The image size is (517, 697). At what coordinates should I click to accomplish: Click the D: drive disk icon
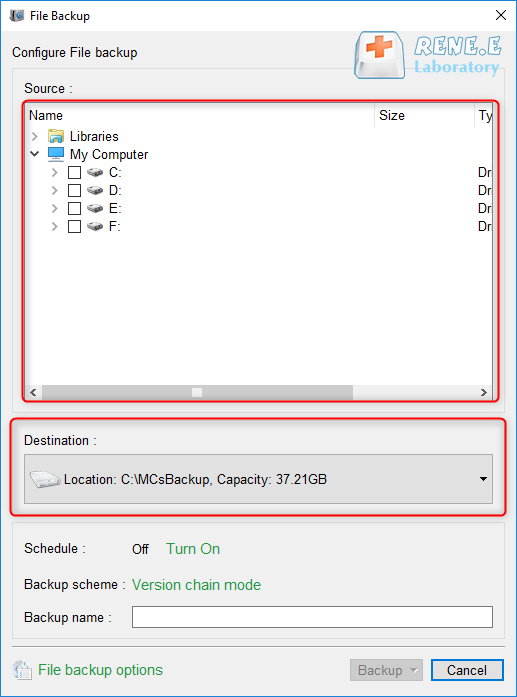point(95,190)
